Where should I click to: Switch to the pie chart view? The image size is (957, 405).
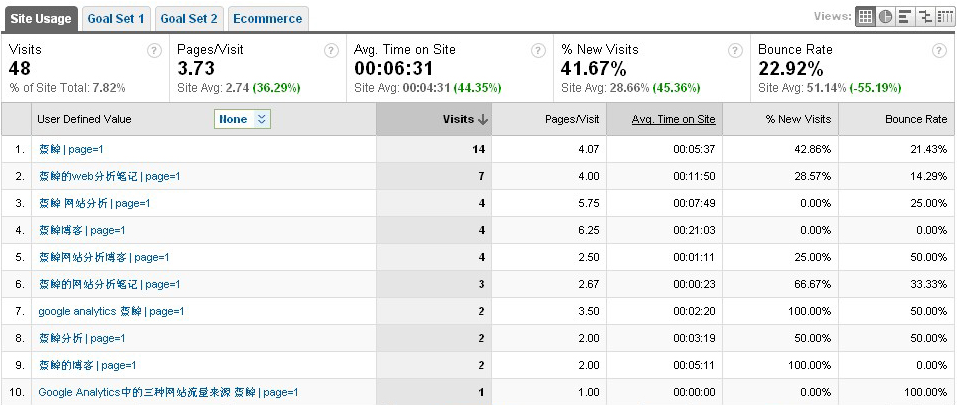click(x=885, y=16)
